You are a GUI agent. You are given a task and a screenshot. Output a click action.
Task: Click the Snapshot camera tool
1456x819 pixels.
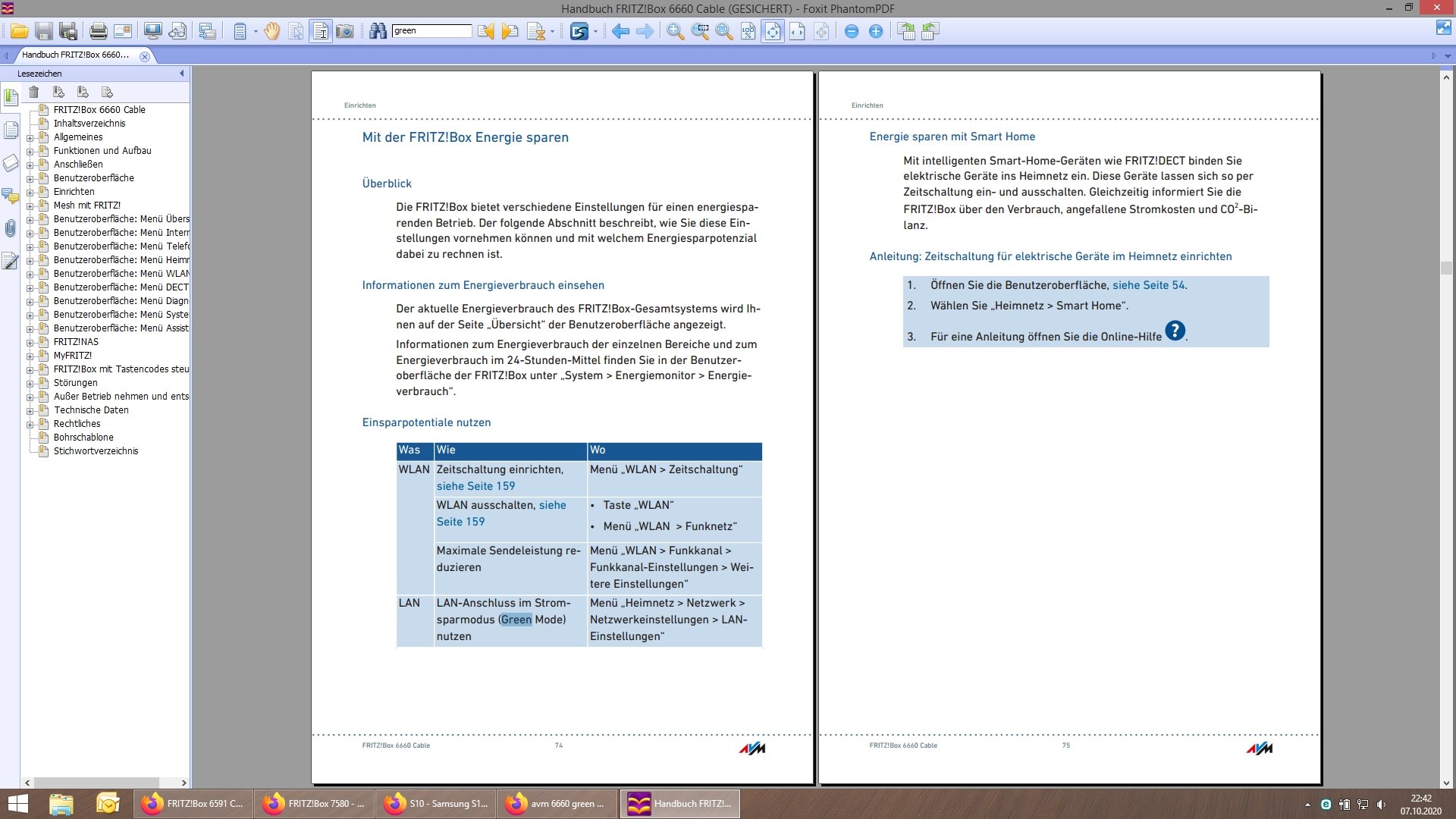coord(345,31)
